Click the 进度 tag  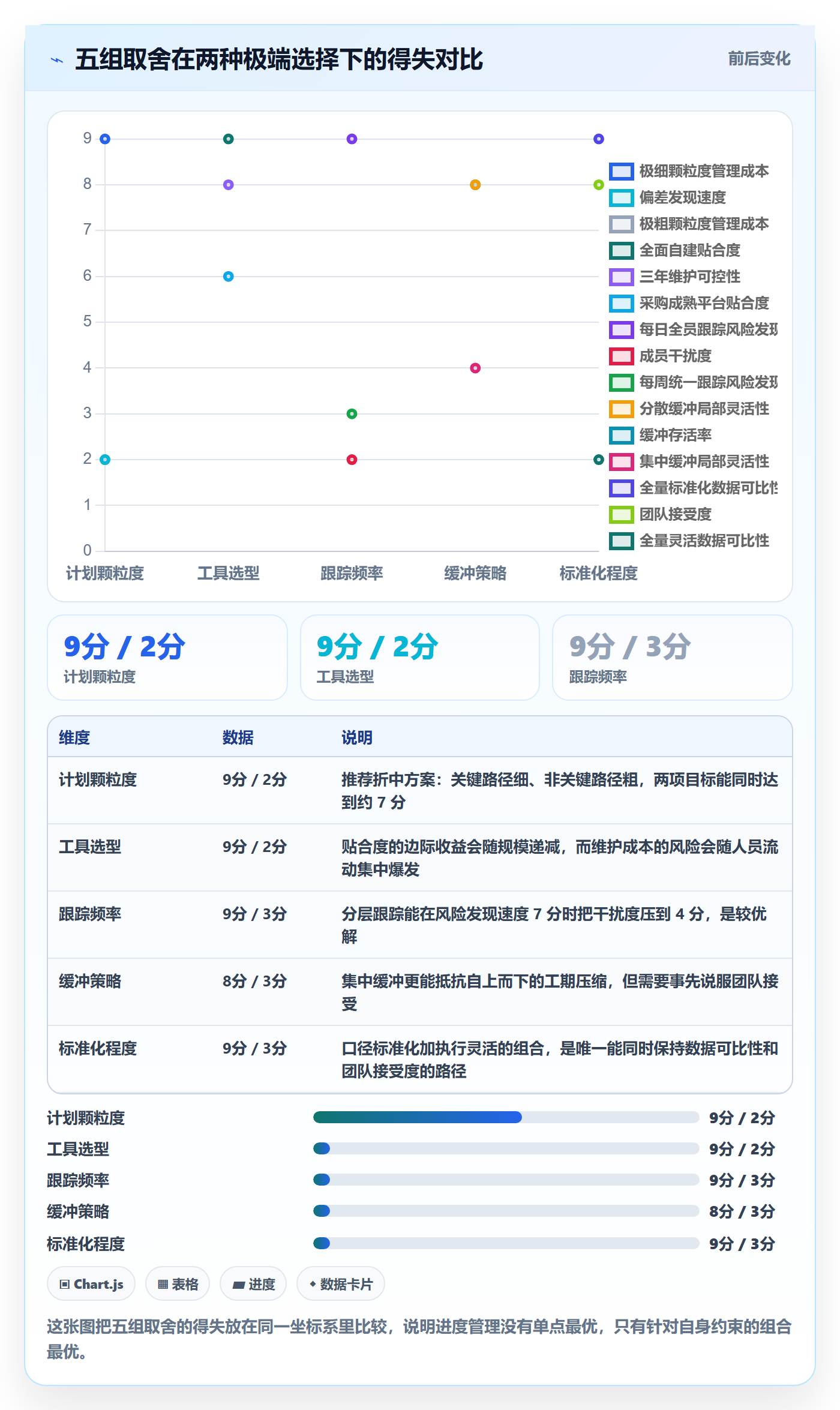point(253,1284)
